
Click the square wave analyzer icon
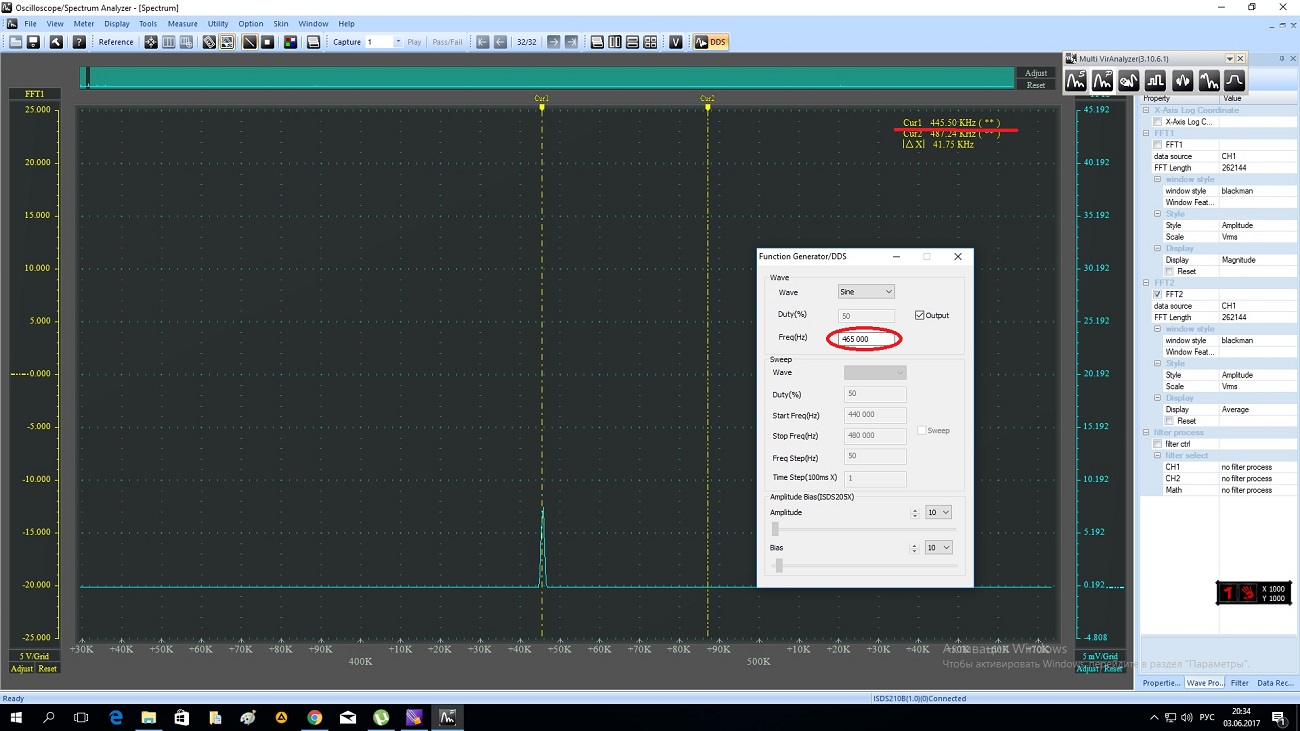click(1155, 80)
